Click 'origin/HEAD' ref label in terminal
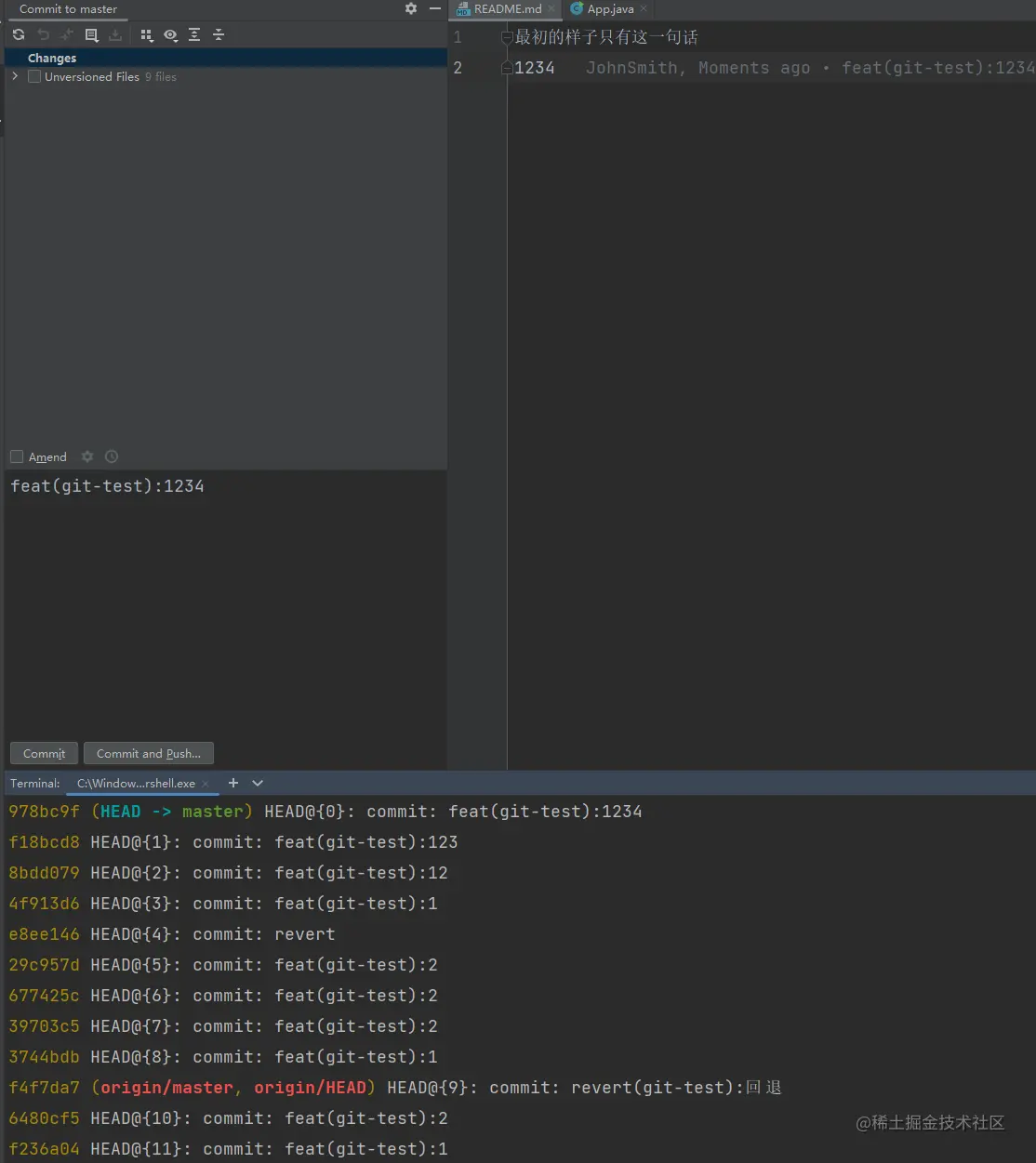1036x1163 pixels. coord(311,1088)
